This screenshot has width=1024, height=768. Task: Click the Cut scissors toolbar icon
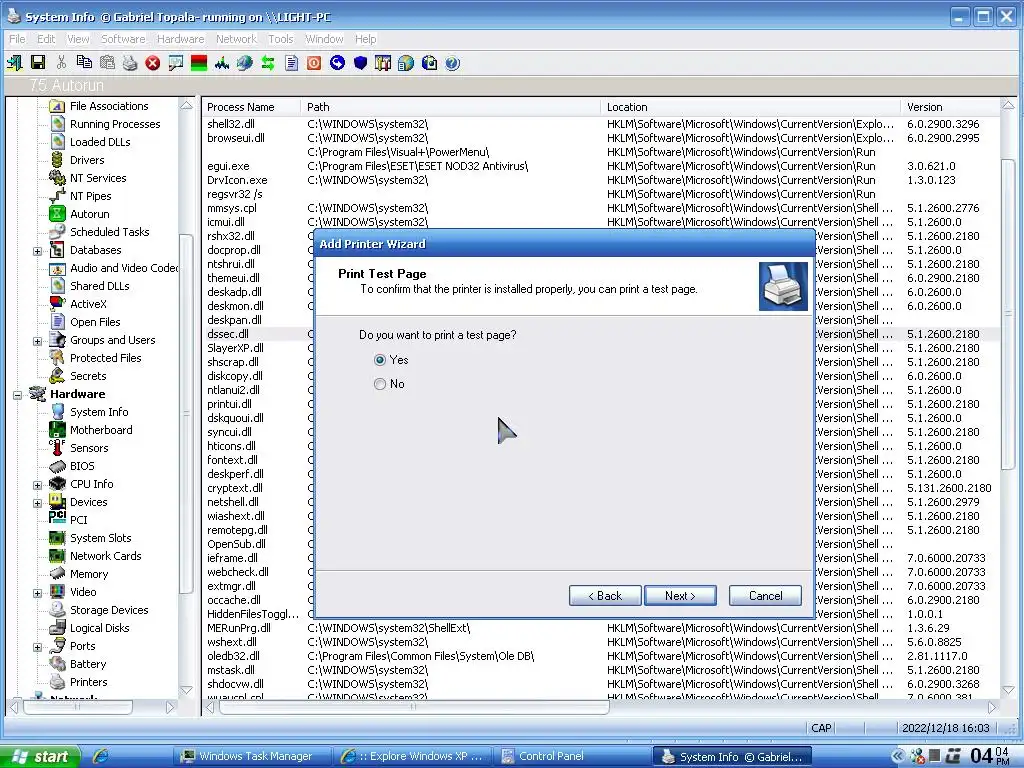tap(61, 63)
